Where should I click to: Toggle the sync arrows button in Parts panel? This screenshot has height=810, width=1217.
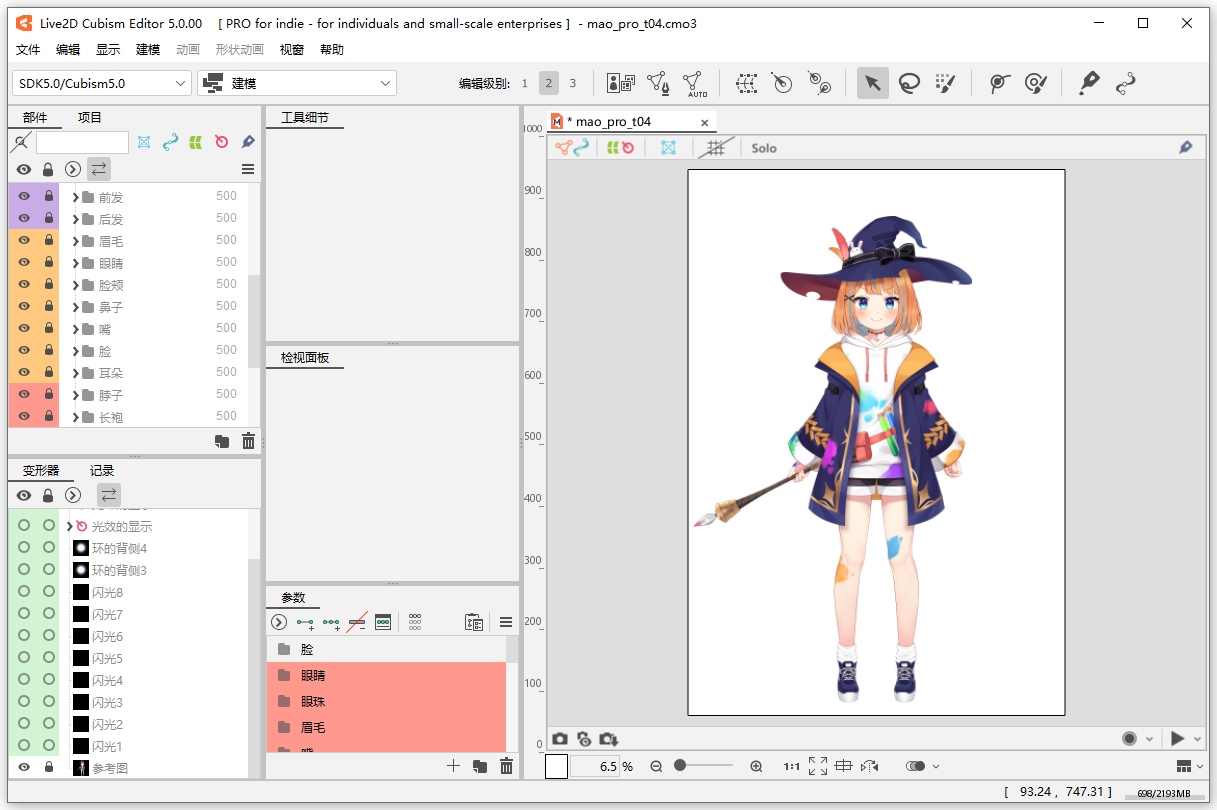(x=99, y=169)
